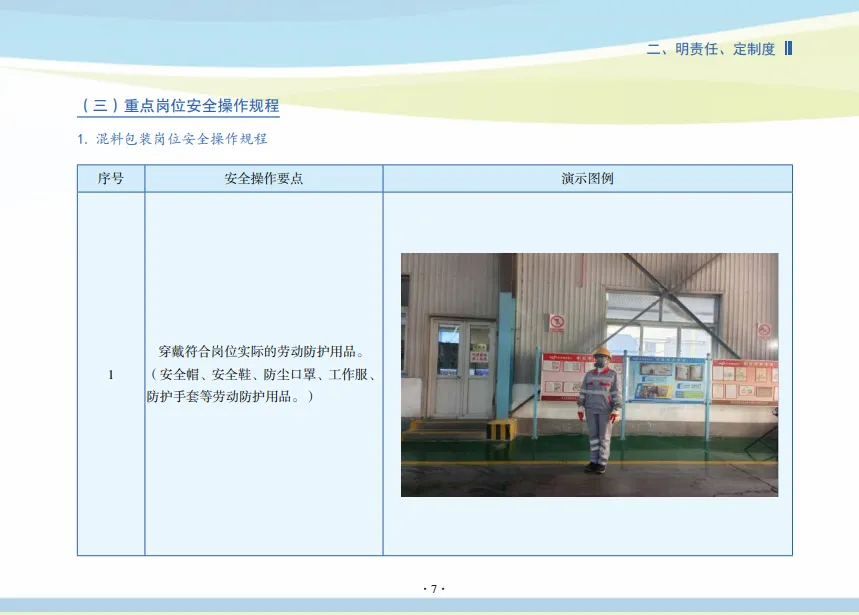Click the sequence number '1' cell

(x=111, y=375)
